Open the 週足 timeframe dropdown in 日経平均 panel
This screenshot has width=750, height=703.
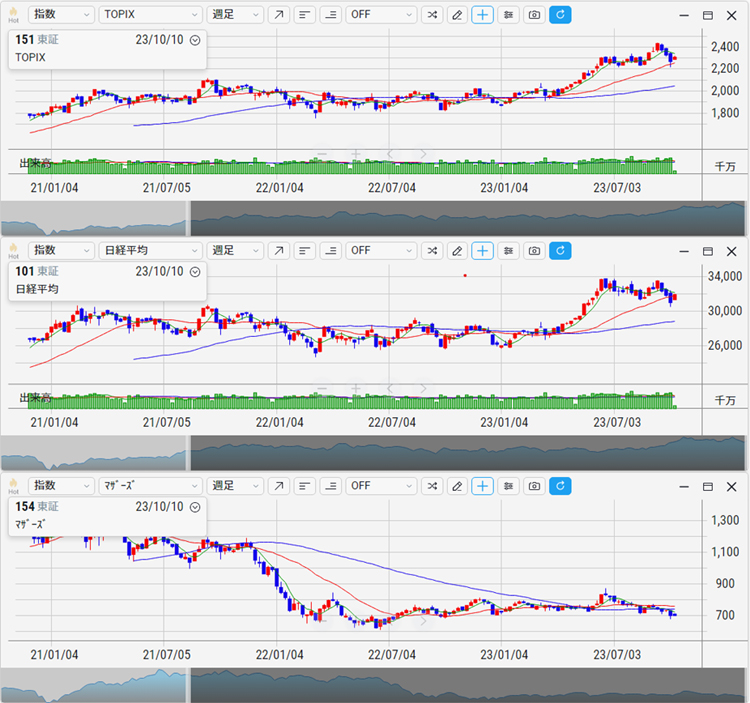[235, 251]
